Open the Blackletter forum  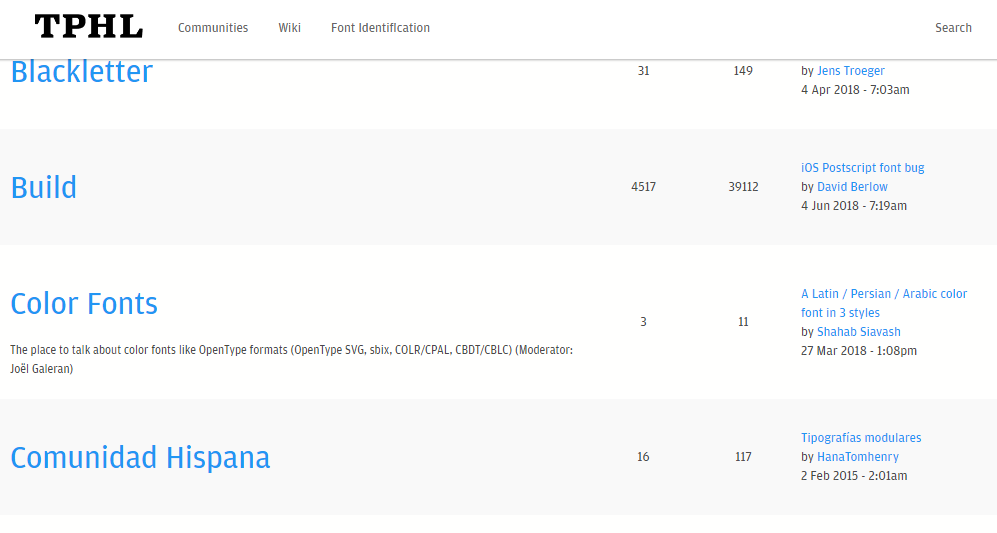tap(82, 71)
